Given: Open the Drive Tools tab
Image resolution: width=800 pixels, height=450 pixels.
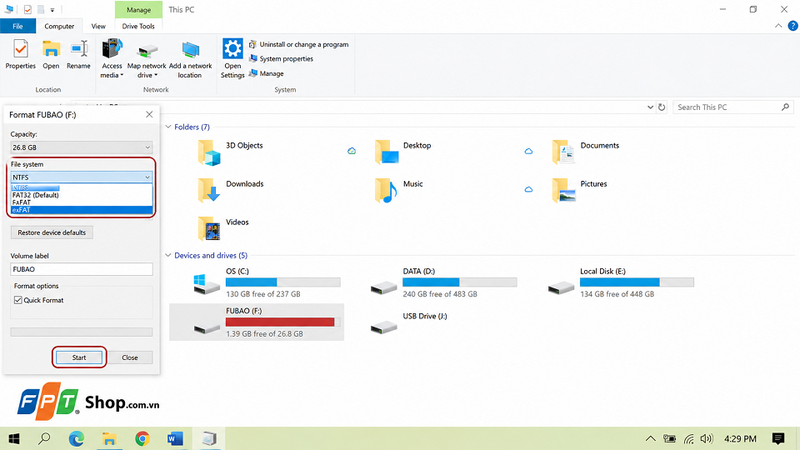Looking at the screenshot, I should coord(138,26).
